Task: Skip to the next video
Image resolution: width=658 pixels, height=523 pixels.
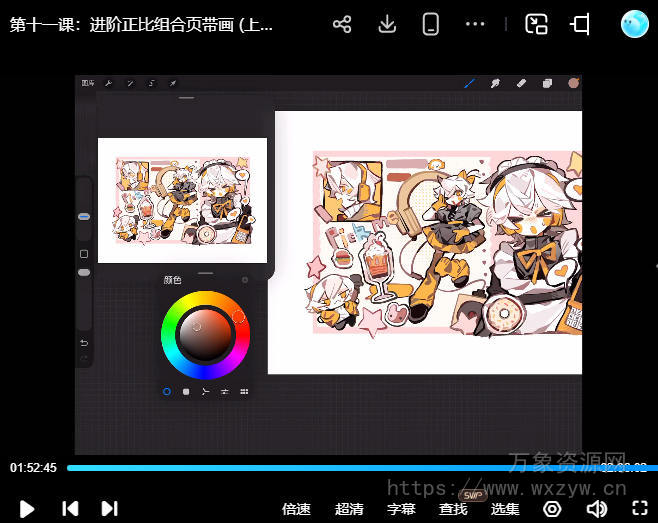Action: click(110, 508)
